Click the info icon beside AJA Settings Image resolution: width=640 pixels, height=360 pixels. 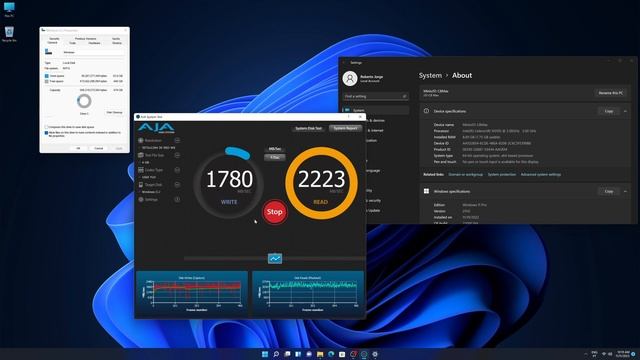pyautogui.click(x=177, y=200)
